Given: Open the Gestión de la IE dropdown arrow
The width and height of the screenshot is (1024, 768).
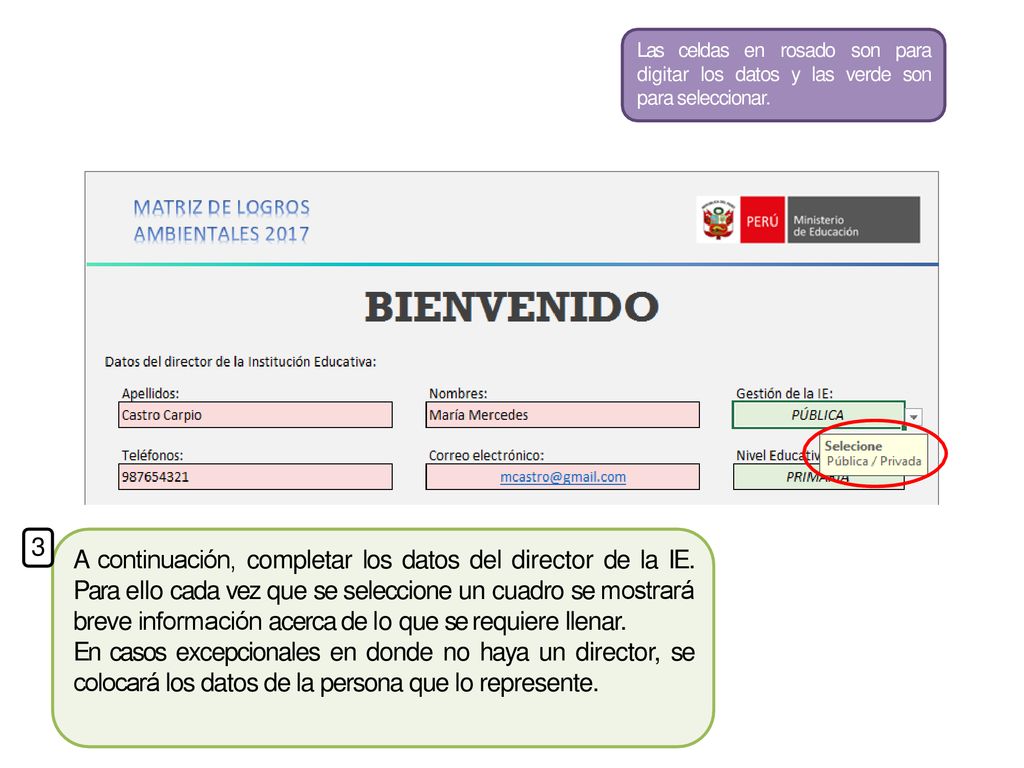Looking at the screenshot, I should pos(914,416).
